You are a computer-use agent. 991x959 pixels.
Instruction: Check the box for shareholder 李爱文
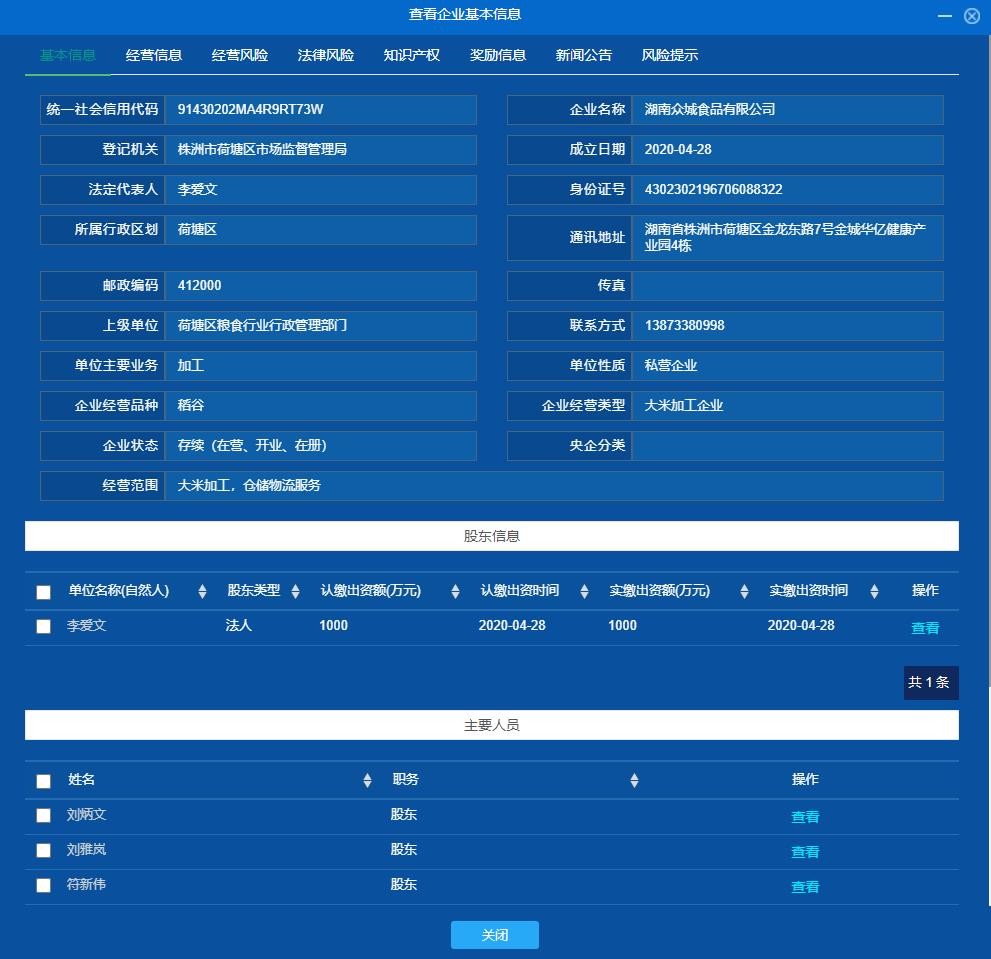click(x=43, y=627)
